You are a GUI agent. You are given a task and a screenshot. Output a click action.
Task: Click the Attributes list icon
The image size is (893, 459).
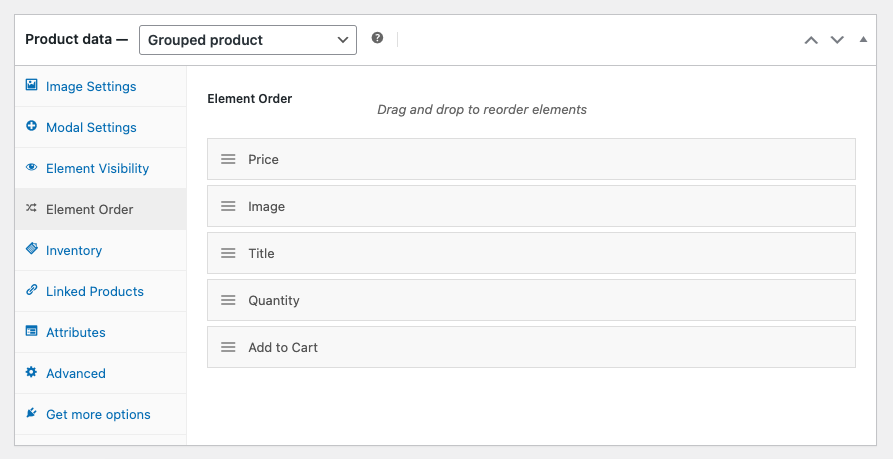click(x=31, y=332)
